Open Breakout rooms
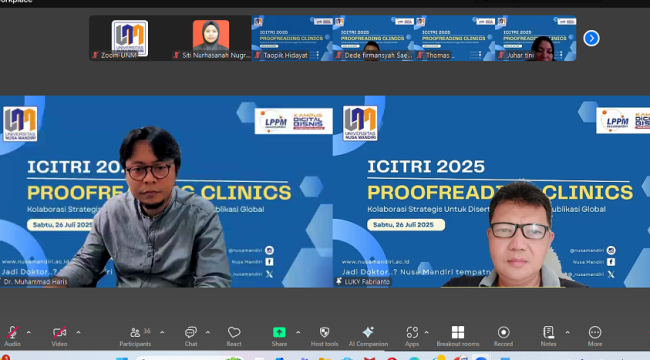This screenshot has height=360, width=650. tap(458, 336)
